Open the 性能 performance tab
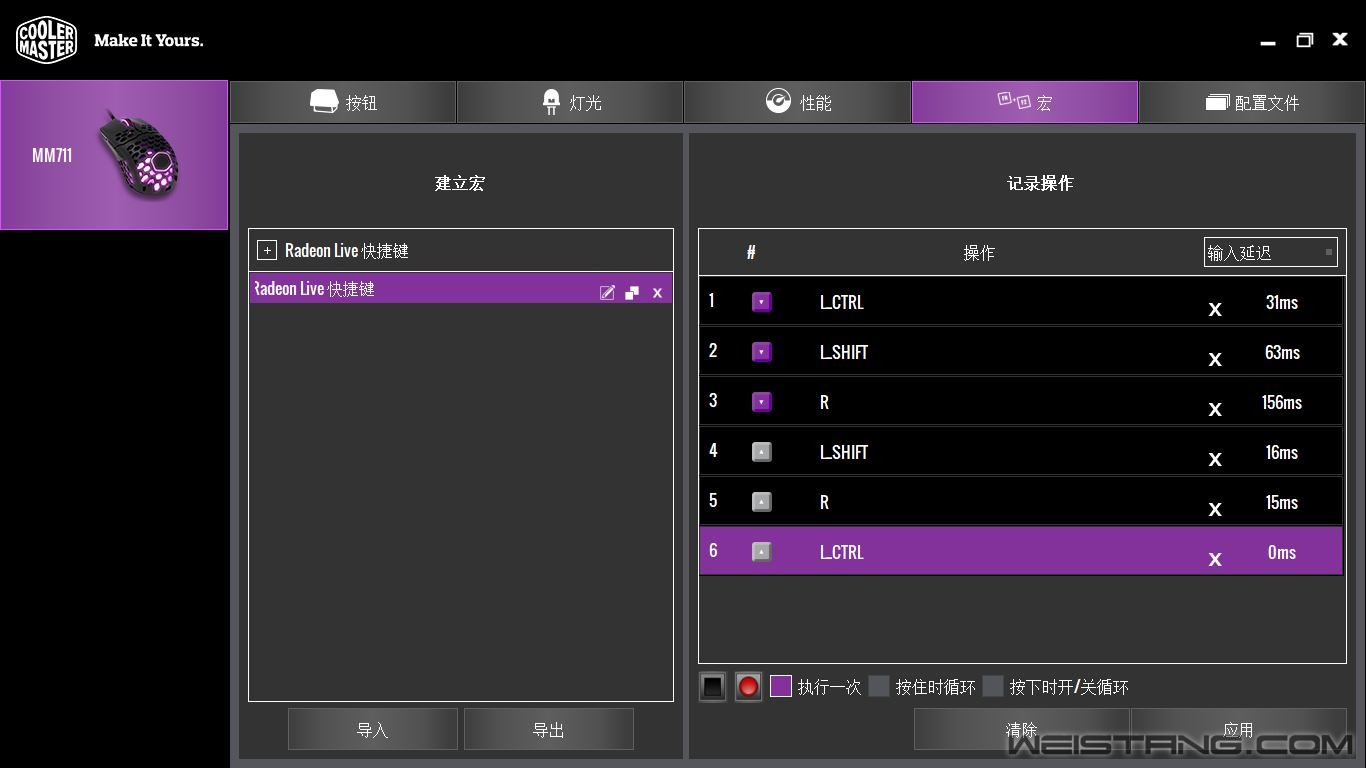The width and height of the screenshot is (1366, 768). (797, 102)
